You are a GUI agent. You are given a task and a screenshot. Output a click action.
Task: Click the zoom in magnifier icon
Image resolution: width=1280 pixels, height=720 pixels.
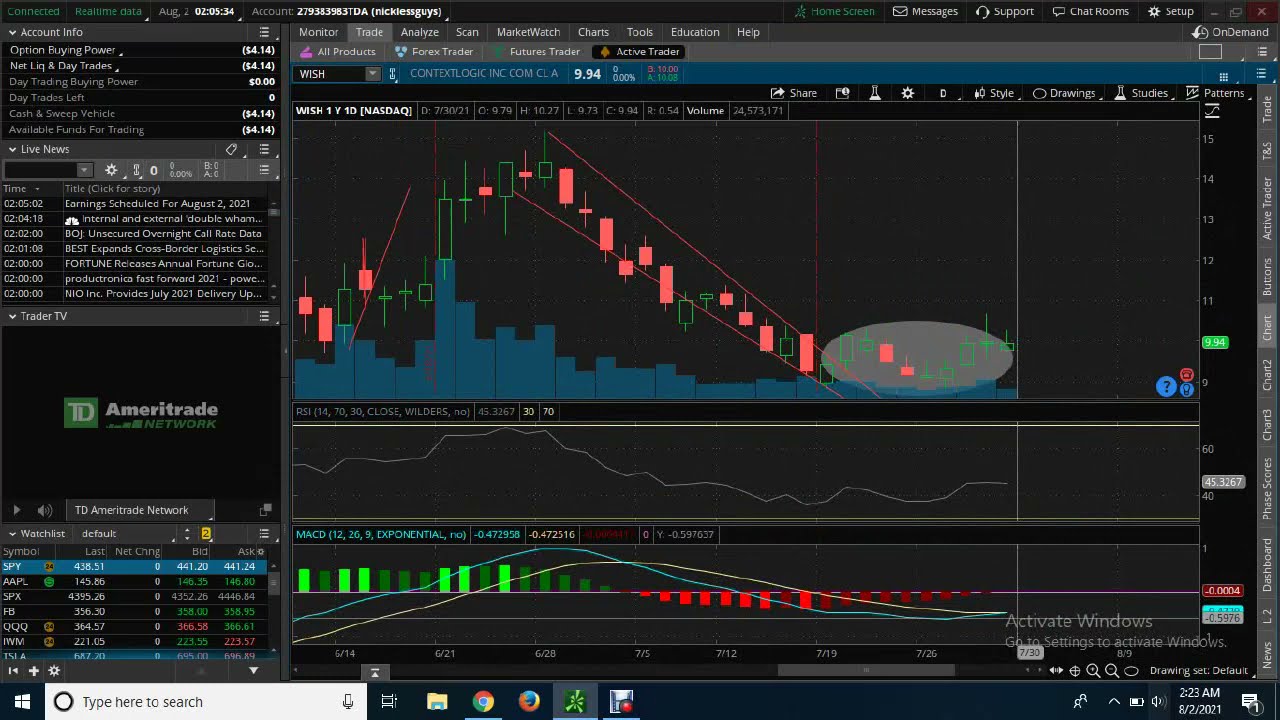1093,671
